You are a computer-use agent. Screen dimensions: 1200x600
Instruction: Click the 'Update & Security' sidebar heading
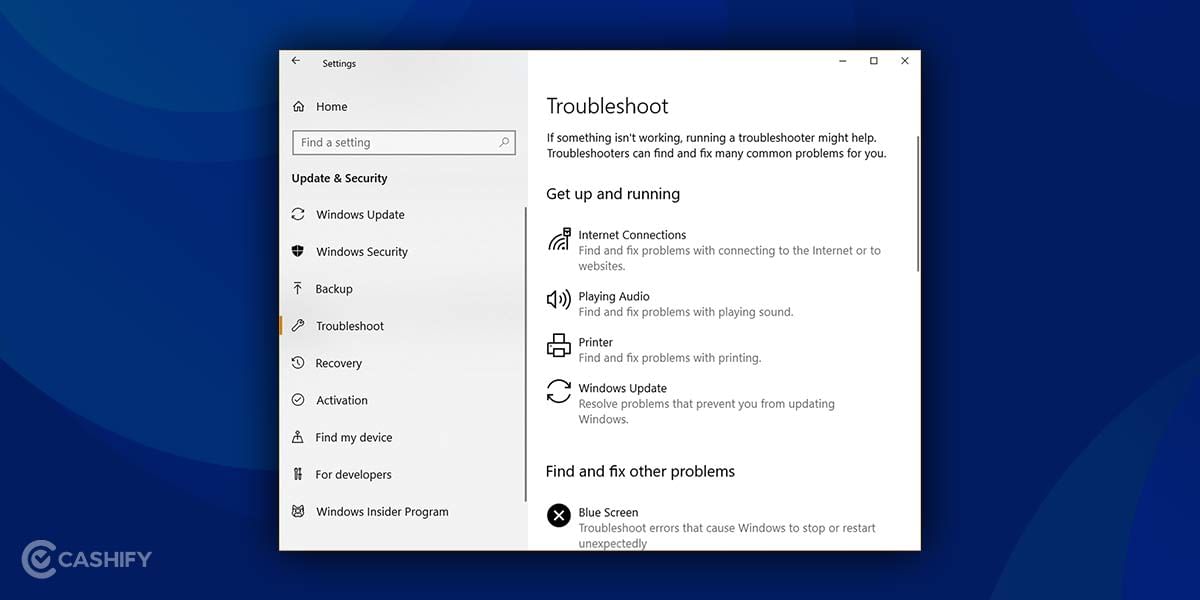[339, 178]
